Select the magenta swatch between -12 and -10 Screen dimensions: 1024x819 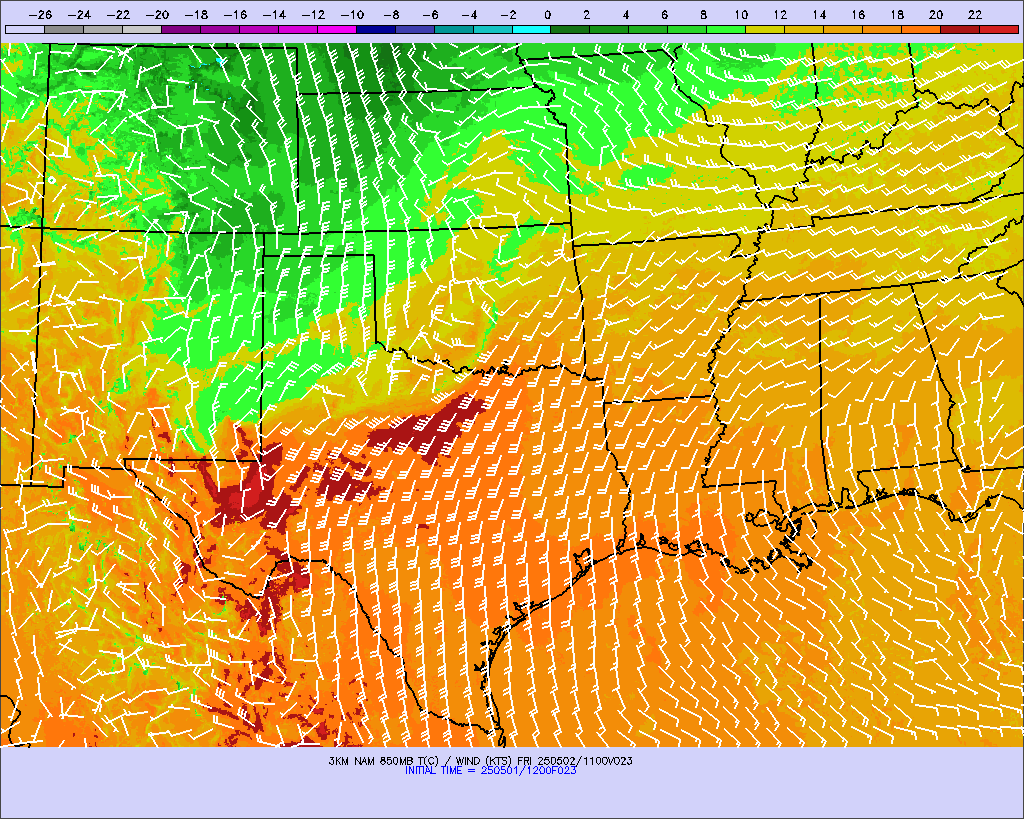[x=336, y=29]
